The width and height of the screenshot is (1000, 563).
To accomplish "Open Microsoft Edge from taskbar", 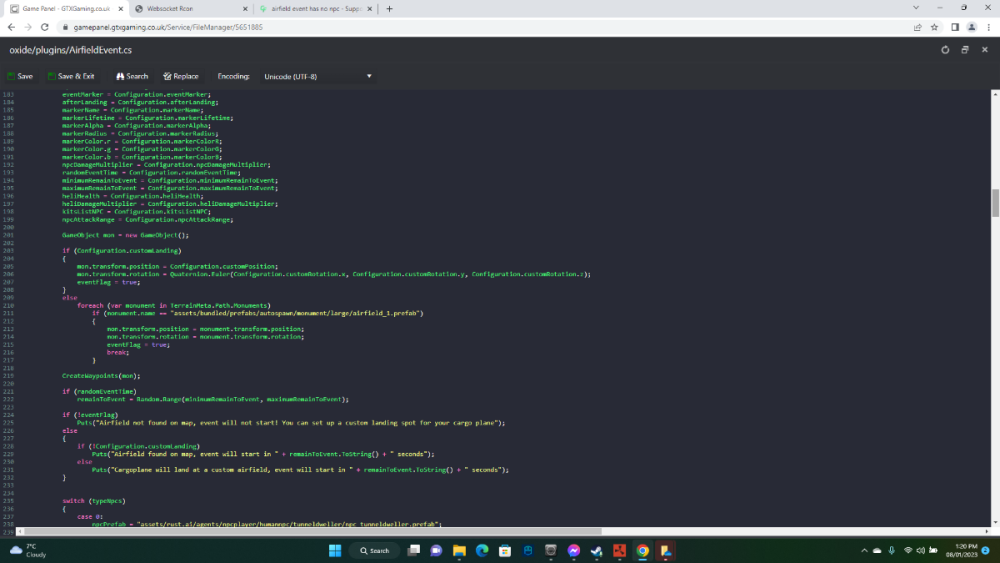I will coord(482,550).
